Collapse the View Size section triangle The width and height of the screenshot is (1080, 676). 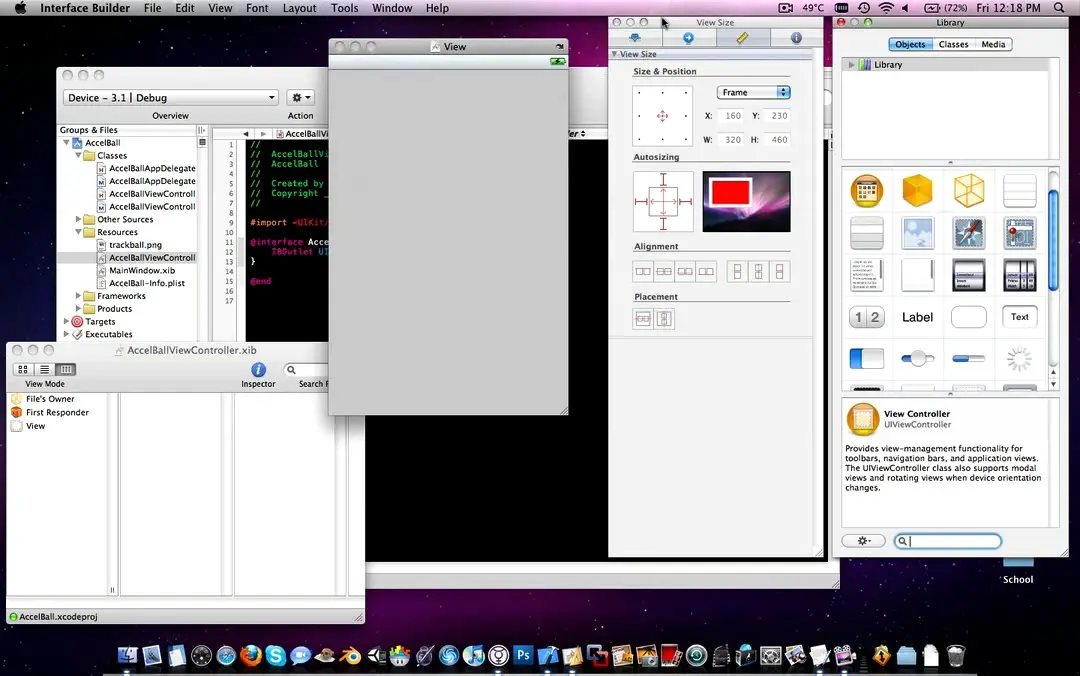[x=614, y=54]
